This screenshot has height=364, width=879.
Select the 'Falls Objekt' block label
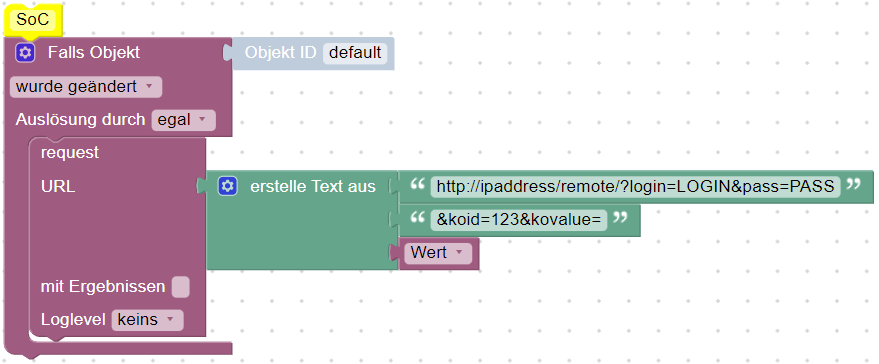click(x=94, y=53)
